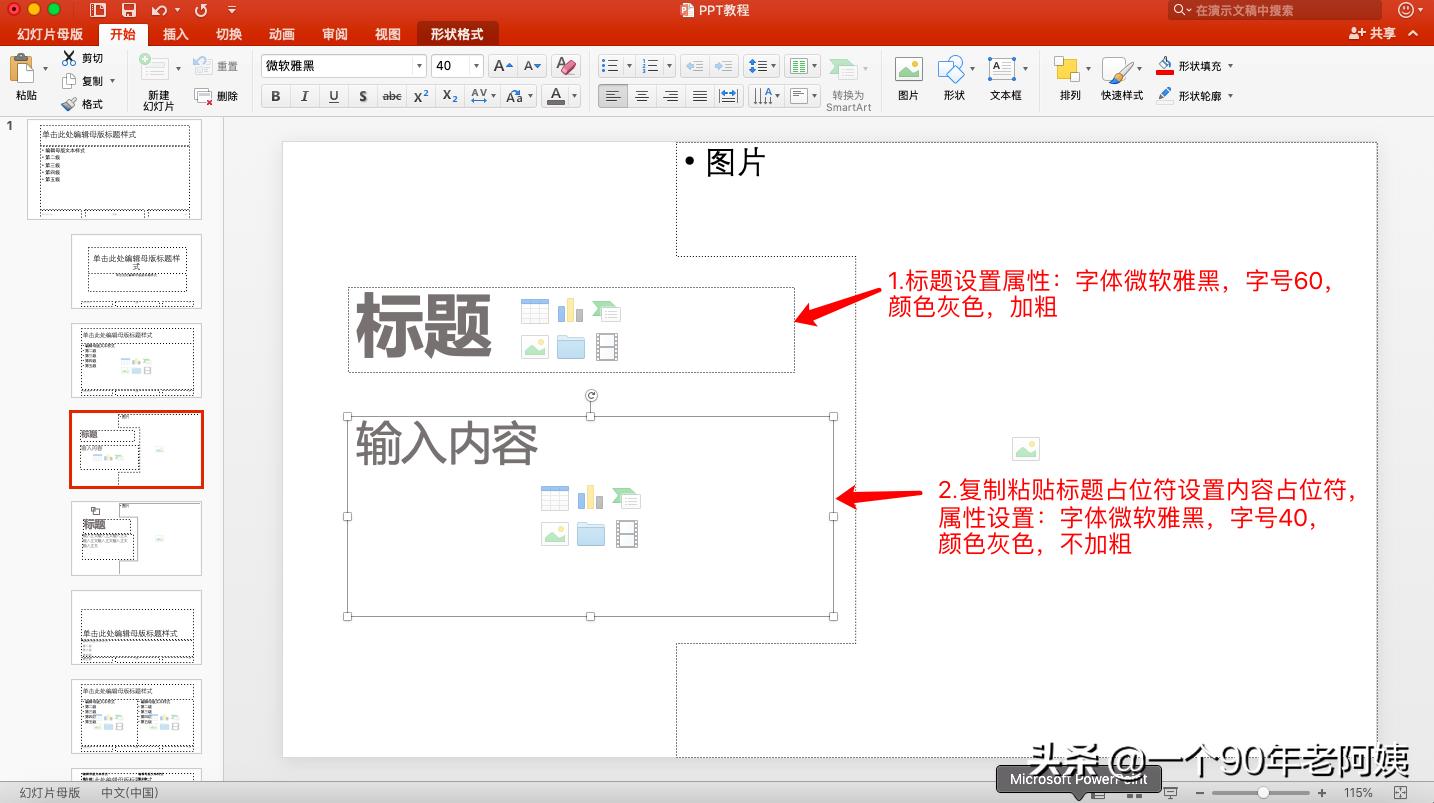Switch to the 插入 ribbon tab
This screenshot has height=803, width=1434.
coord(174,33)
